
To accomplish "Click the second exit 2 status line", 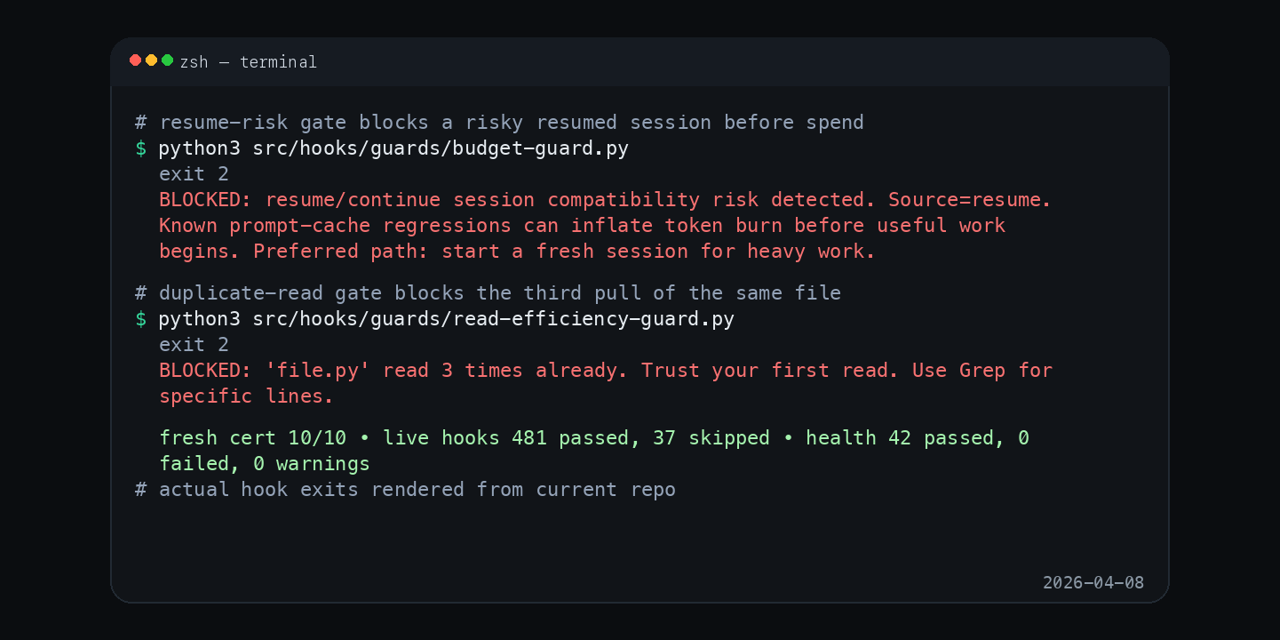I will 194,344.
